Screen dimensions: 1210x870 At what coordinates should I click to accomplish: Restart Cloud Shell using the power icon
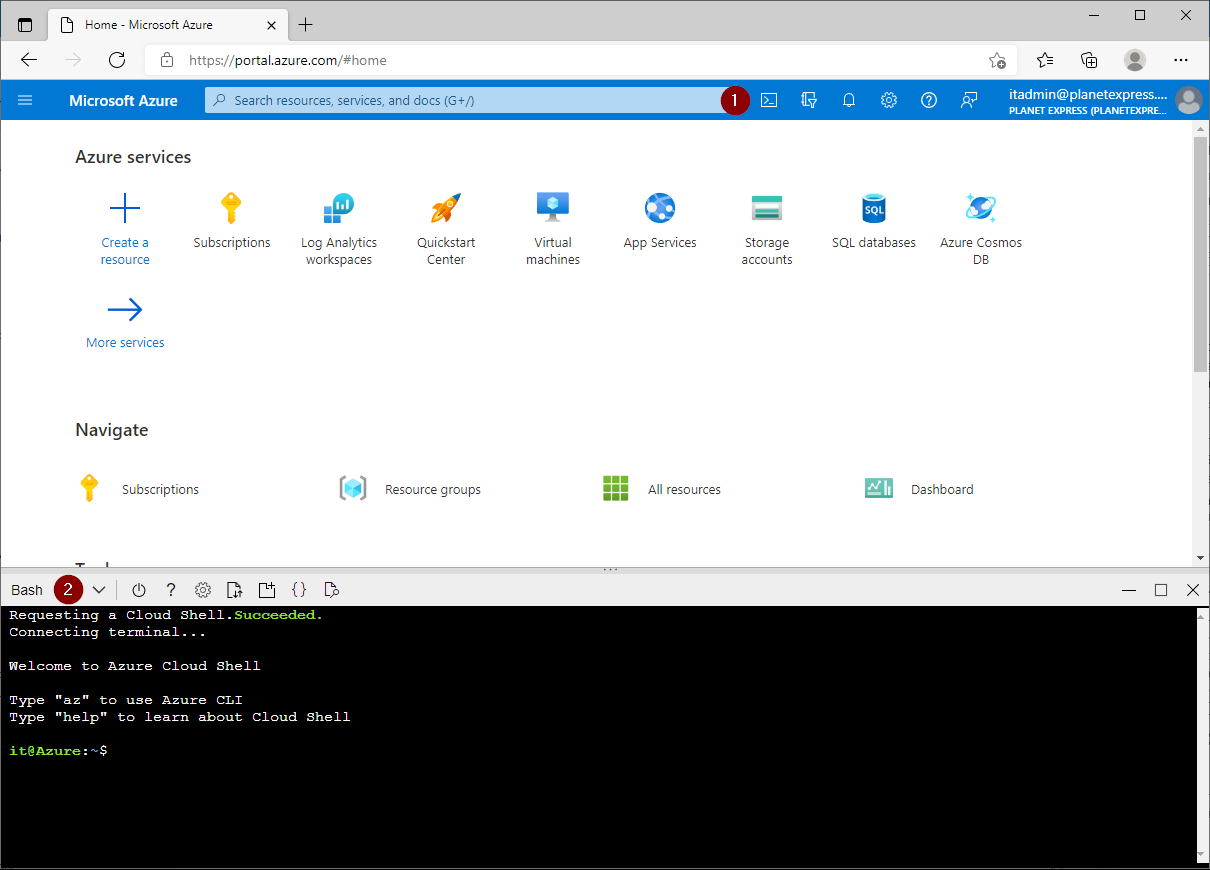point(139,590)
